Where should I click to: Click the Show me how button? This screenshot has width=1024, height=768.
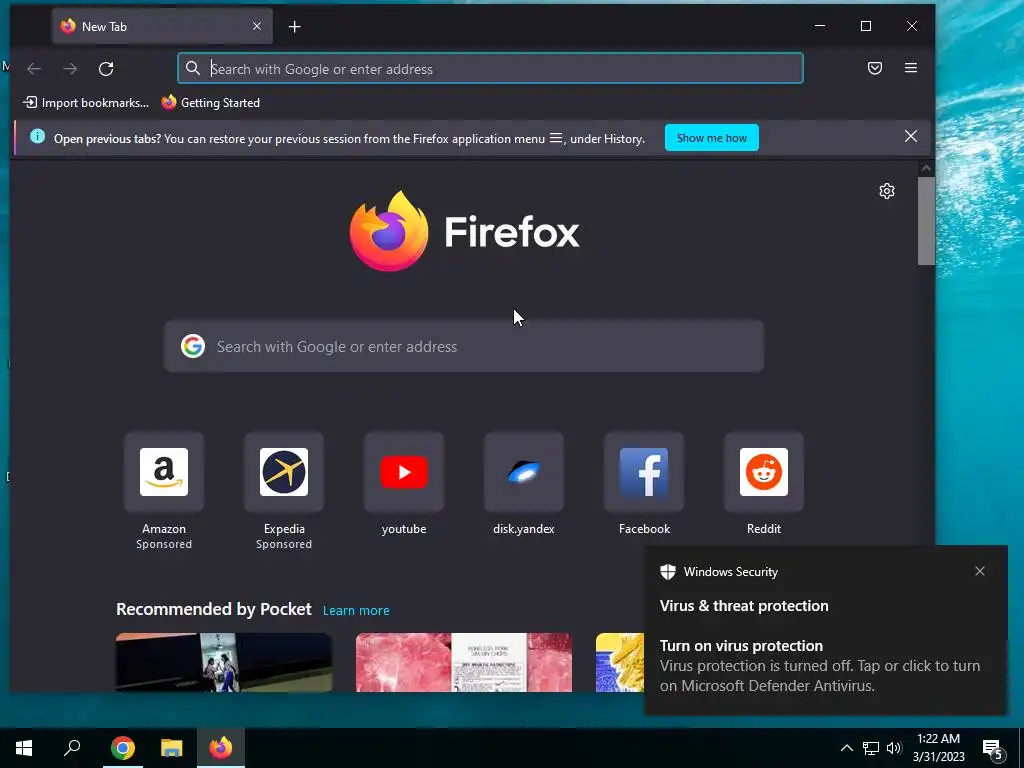point(711,138)
